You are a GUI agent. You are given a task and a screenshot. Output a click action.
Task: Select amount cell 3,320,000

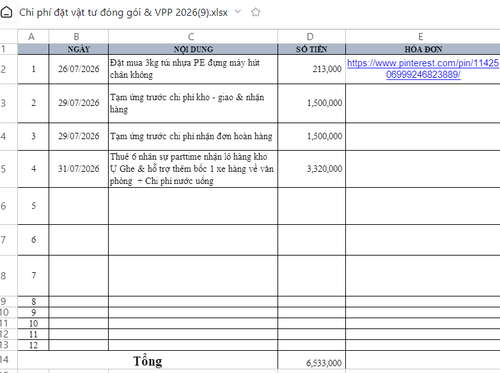tap(311, 169)
